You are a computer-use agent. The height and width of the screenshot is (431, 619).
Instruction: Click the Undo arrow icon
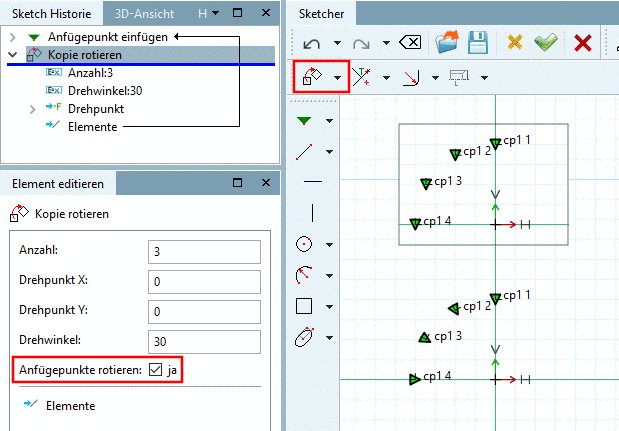point(311,43)
